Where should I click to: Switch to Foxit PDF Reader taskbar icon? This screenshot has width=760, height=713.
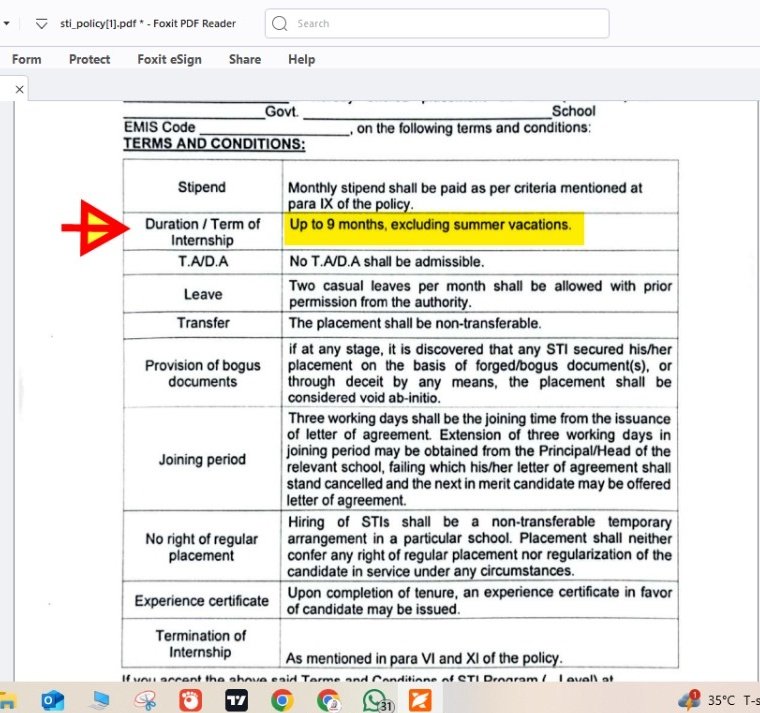(420, 700)
